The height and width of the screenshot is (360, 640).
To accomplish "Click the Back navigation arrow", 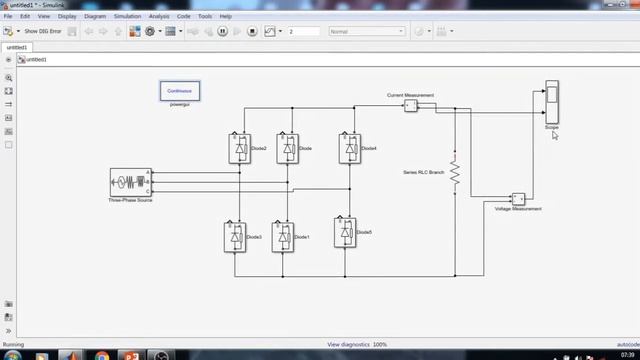I will [89, 31].
